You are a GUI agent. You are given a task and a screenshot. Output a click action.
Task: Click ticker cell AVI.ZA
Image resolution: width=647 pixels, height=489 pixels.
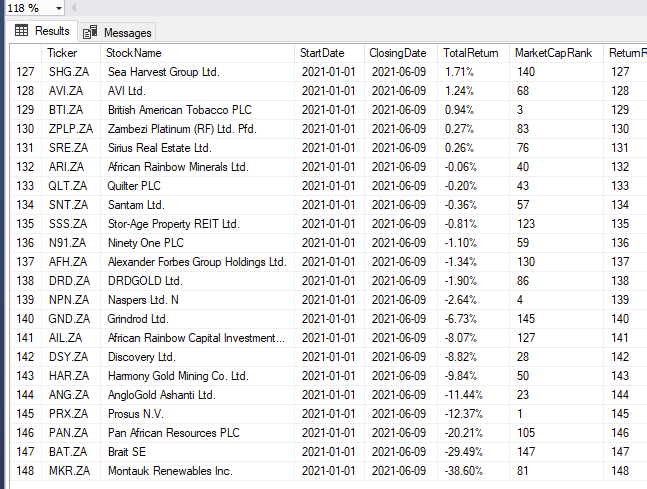(71, 91)
